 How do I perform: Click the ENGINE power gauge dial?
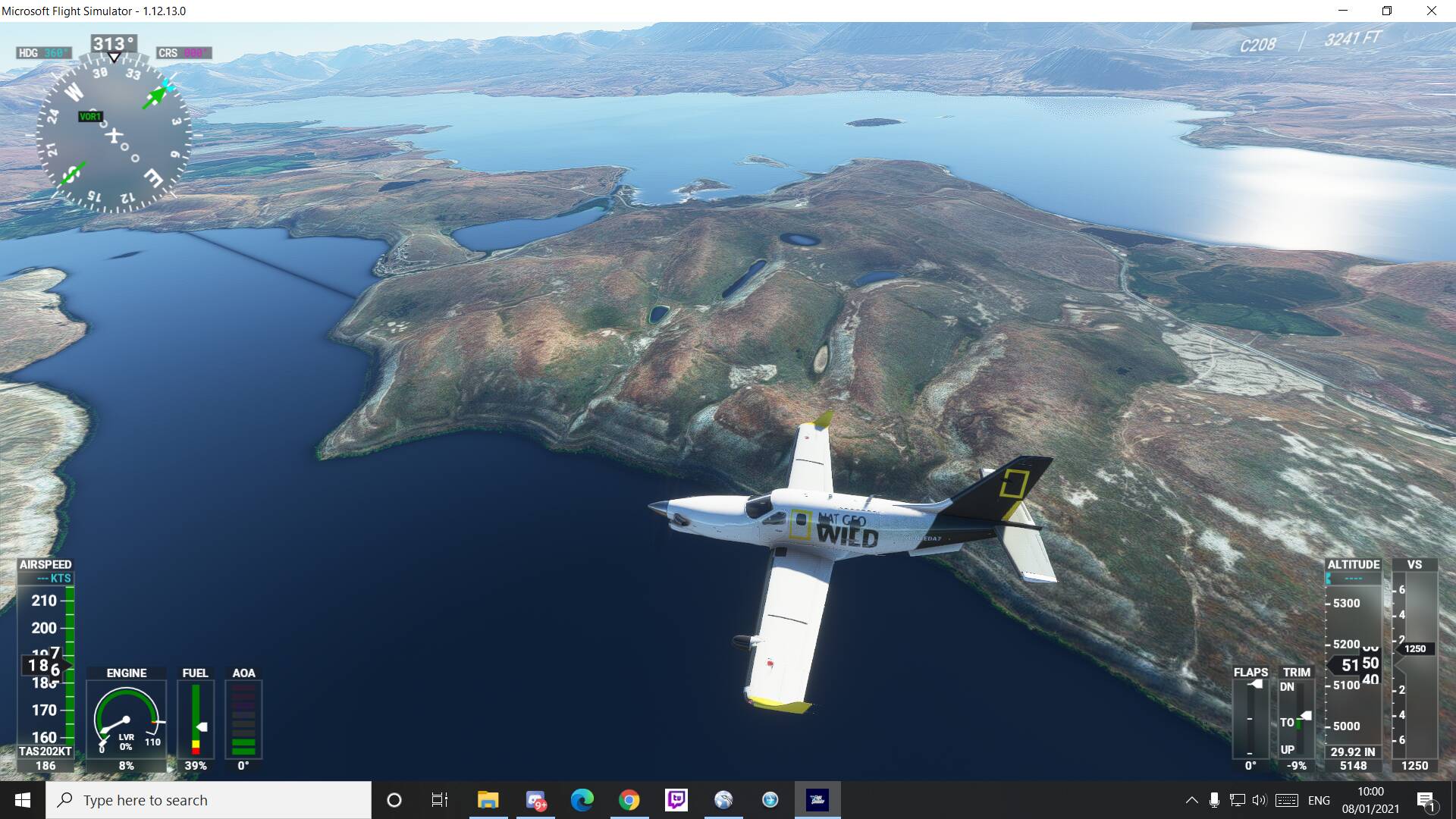coord(126,720)
